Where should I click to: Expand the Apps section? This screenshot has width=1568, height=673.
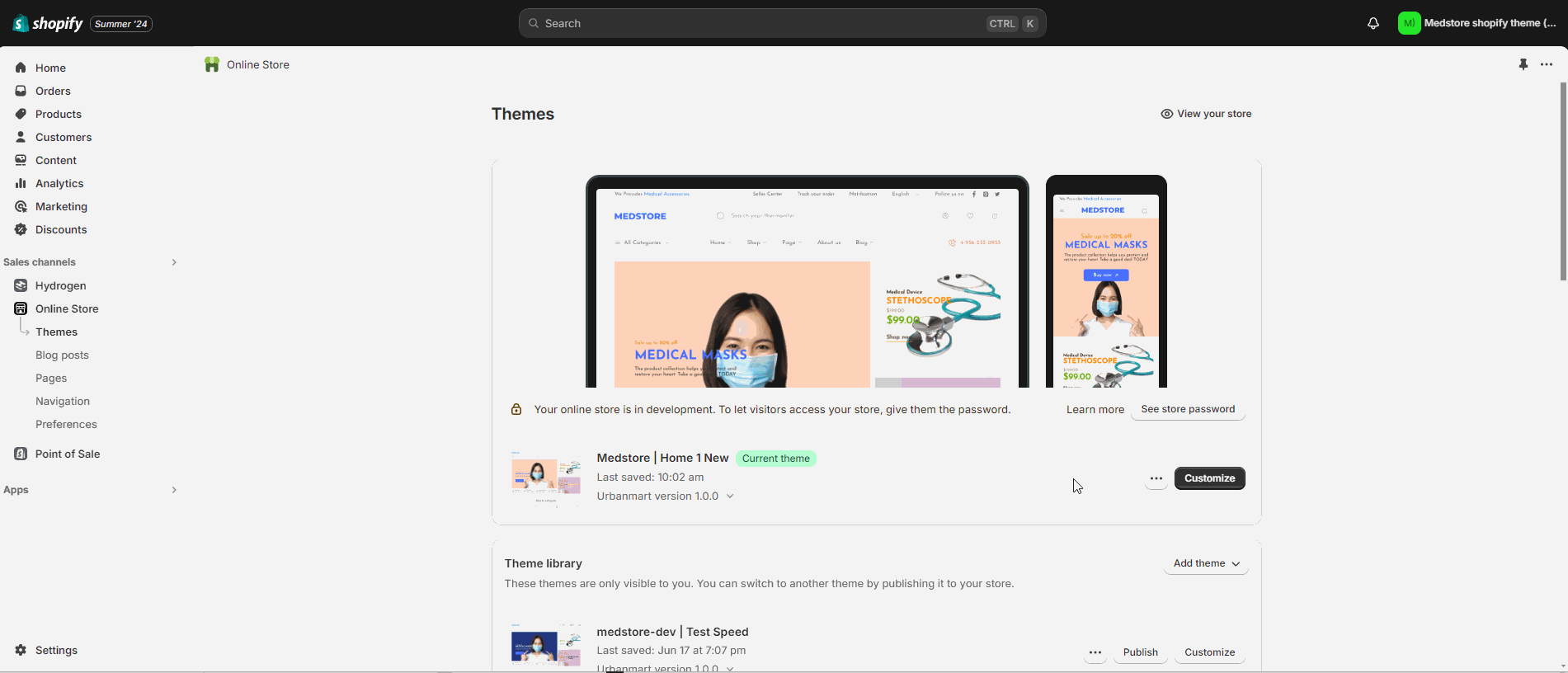click(173, 490)
